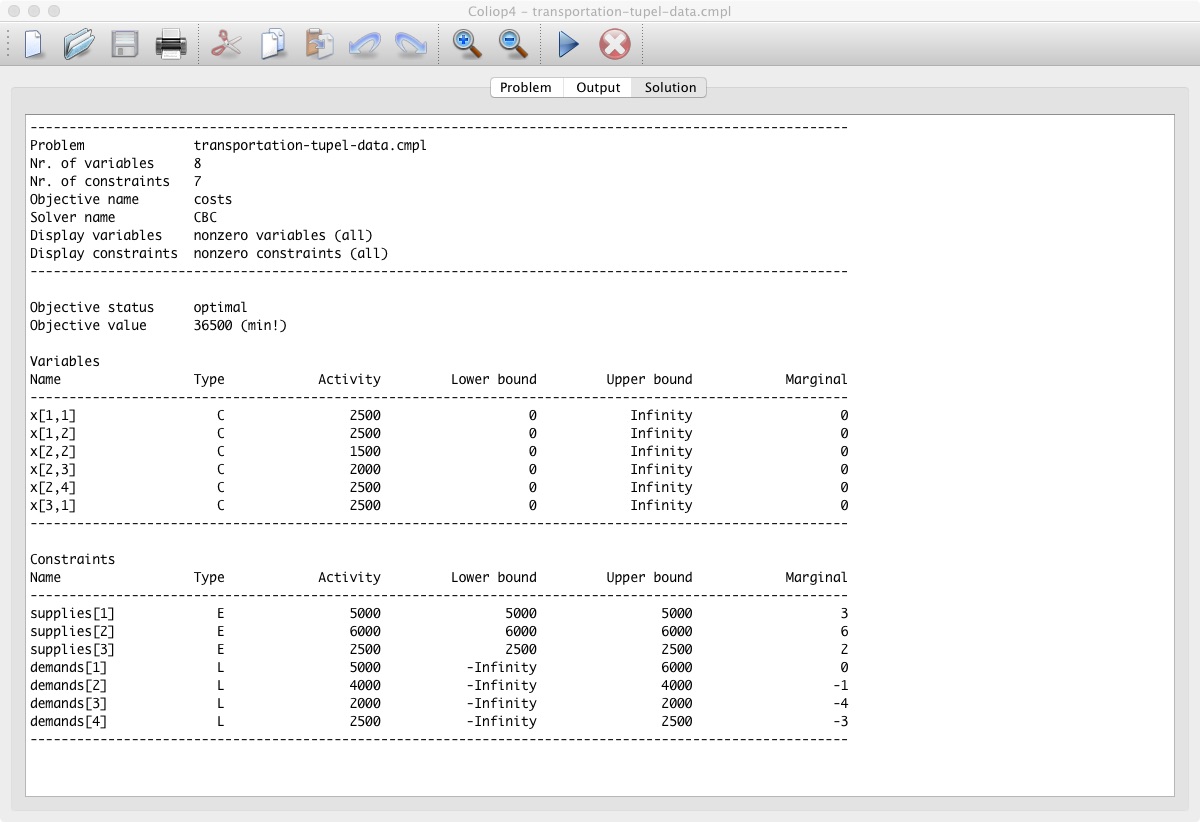Click the paste clipboard icon
The image size is (1200, 822).
click(319, 45)
